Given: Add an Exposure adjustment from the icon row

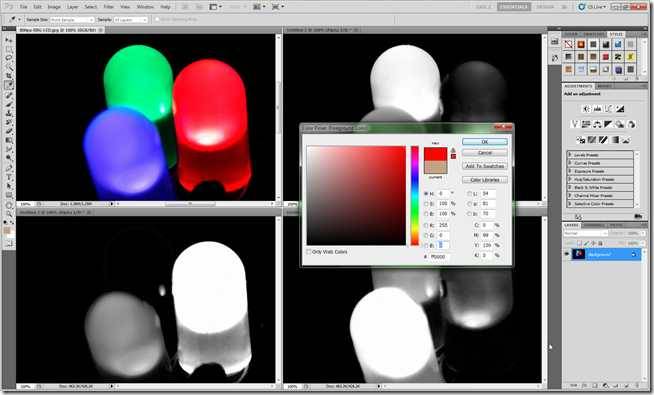Looking at the screenshot, I should 620,109.
